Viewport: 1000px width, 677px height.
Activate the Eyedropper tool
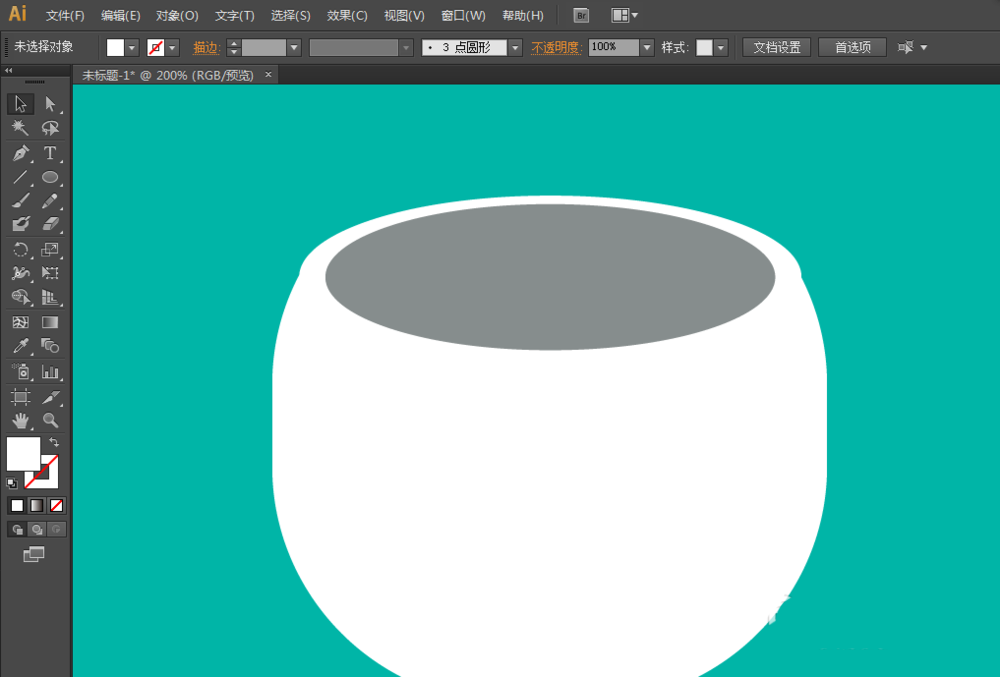pyautogui.click(x=20, y=346)
